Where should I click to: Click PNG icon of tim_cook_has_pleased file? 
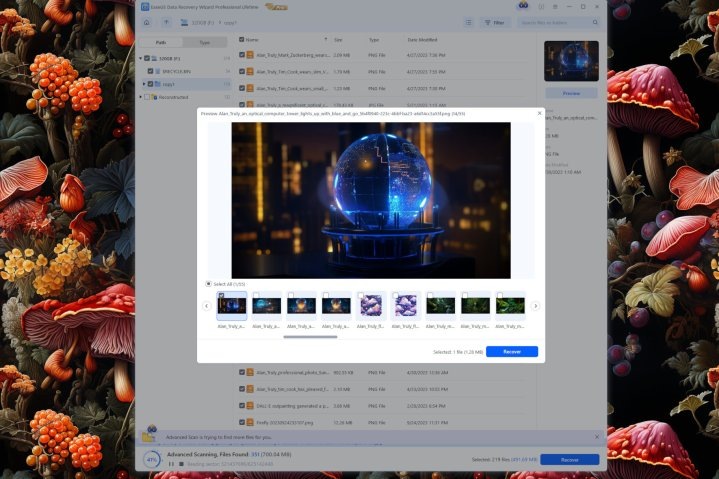(x=250, y=389)
